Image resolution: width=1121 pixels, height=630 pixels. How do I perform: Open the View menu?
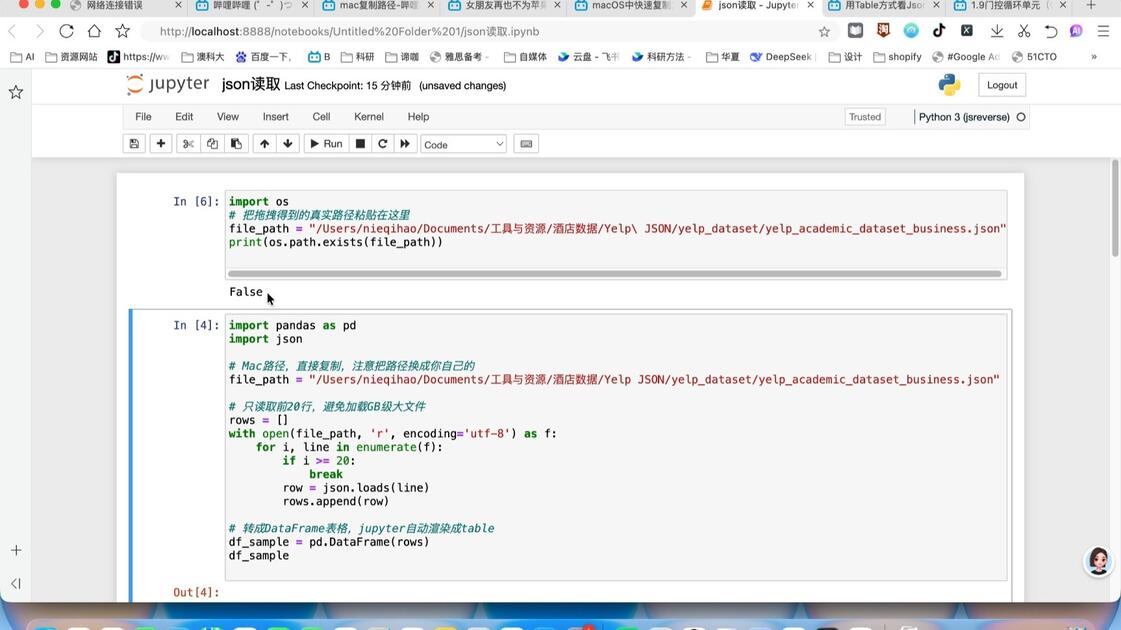point(227,117)
